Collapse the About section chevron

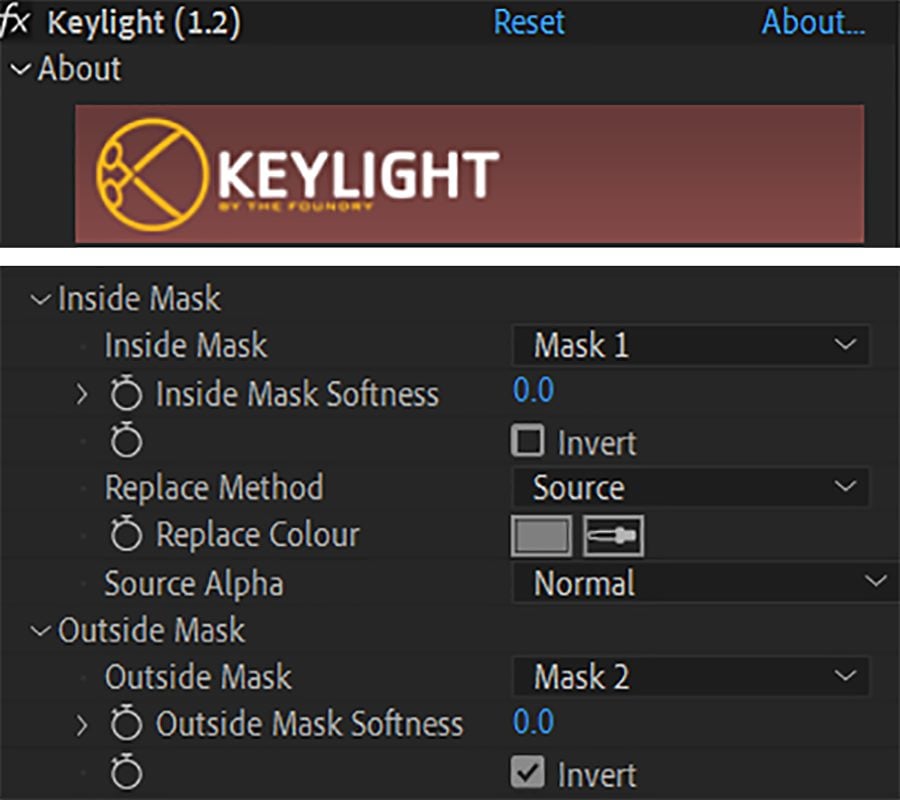(x=21, y=69)
